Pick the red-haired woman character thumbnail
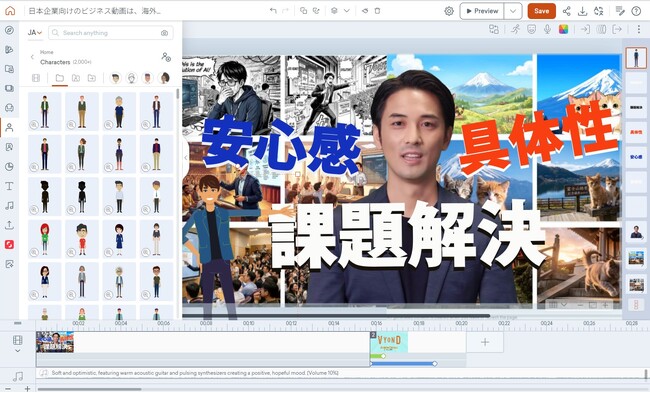The image size is (650, 393). (44, 239)
